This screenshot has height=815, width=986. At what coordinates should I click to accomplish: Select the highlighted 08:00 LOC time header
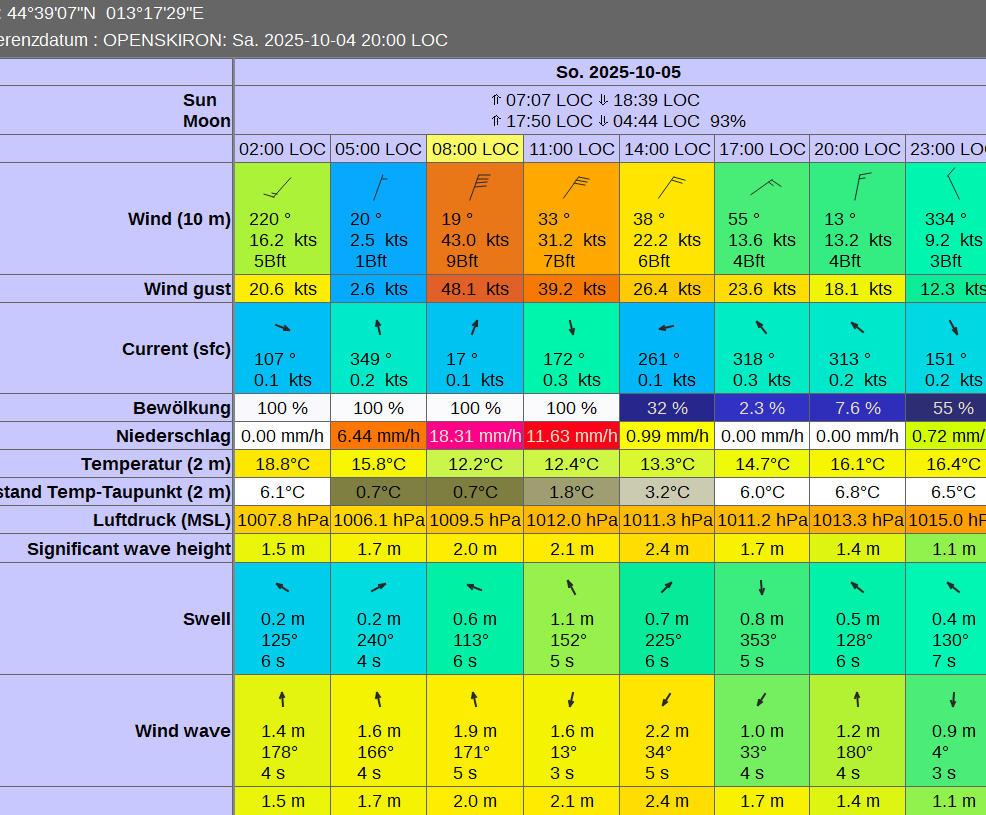(x=475, y=149)
